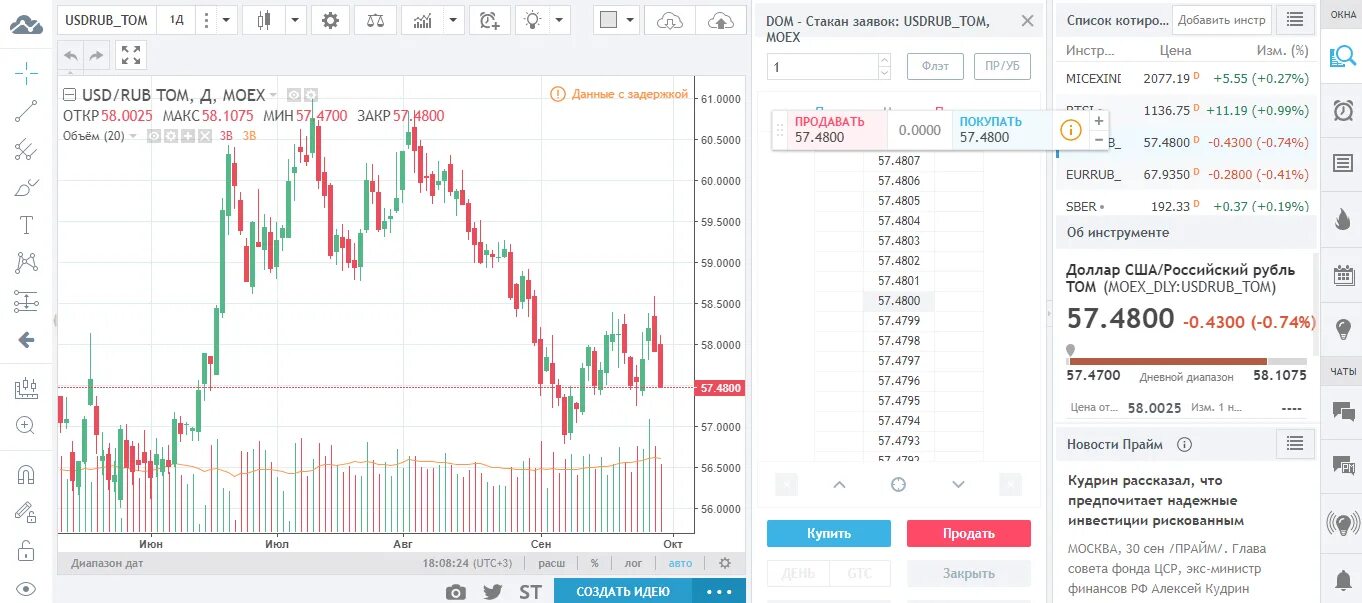Click the blue Купить button

click(x=829, y=533)
